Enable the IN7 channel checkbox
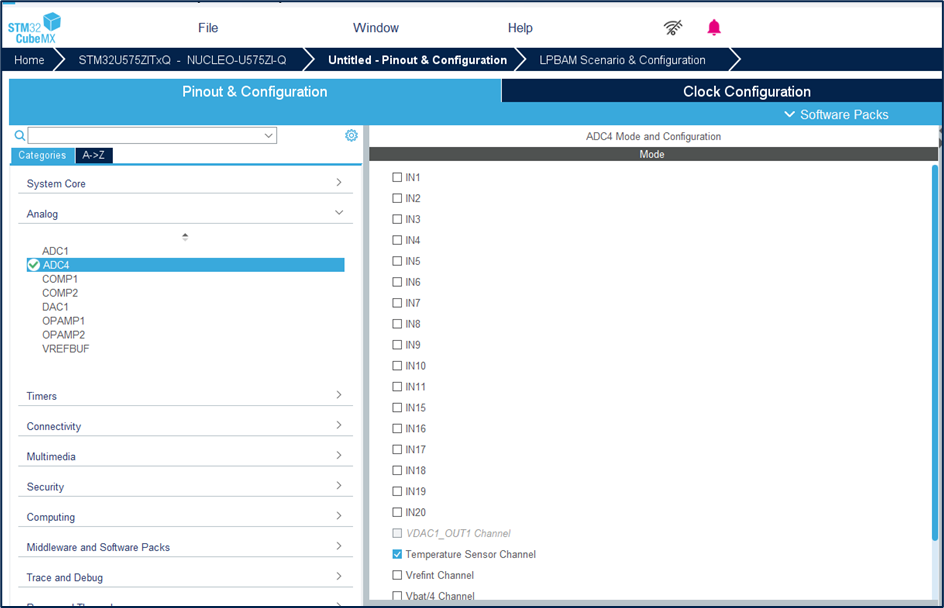Image resolution: width=944 pixels, height=608 pixels. click(x=397, y=303)
